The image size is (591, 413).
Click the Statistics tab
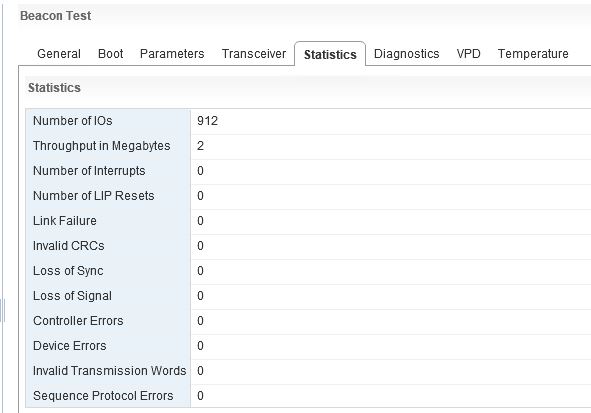pos(330,54)
